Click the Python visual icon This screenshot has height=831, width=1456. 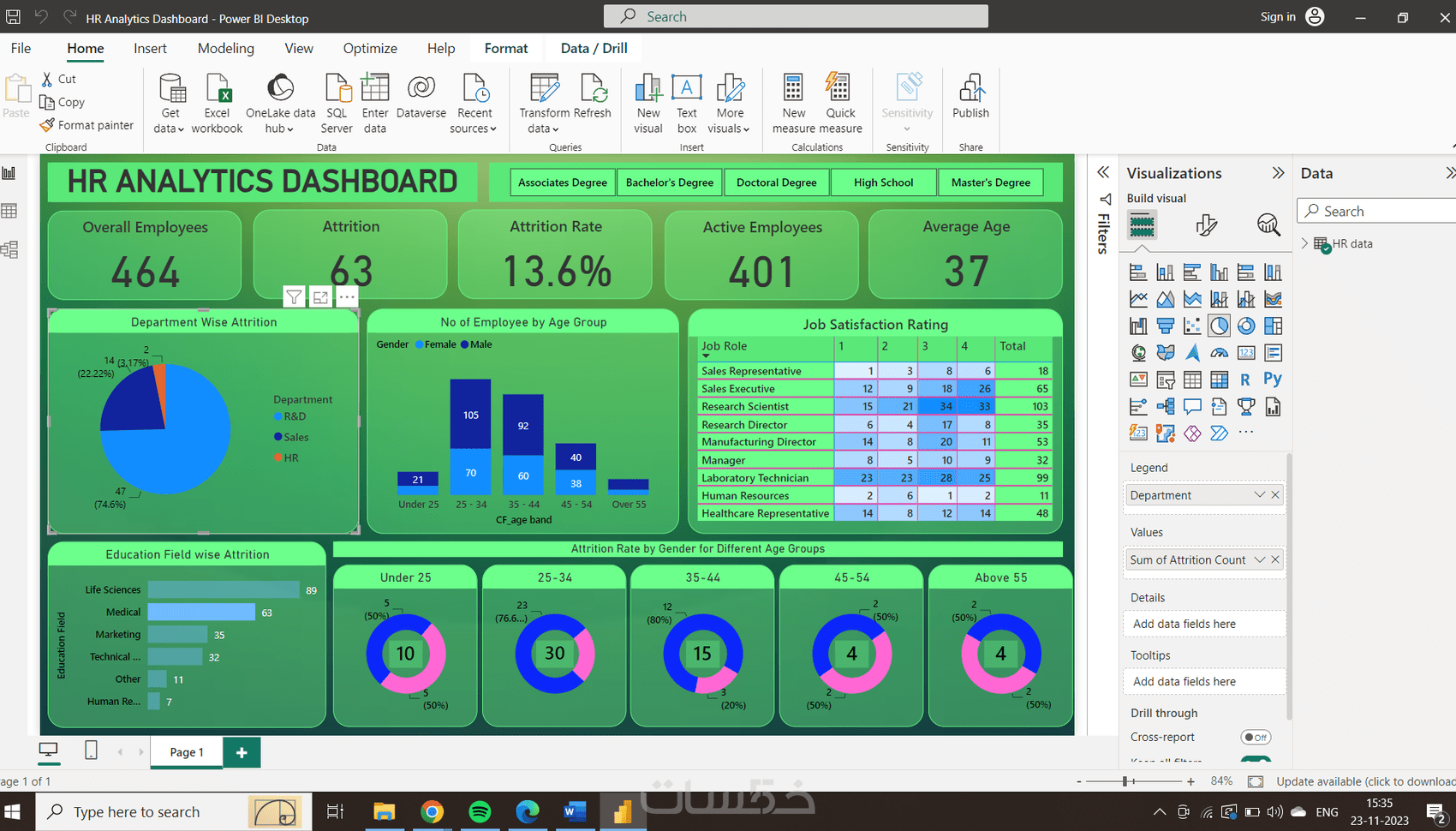1273,379
